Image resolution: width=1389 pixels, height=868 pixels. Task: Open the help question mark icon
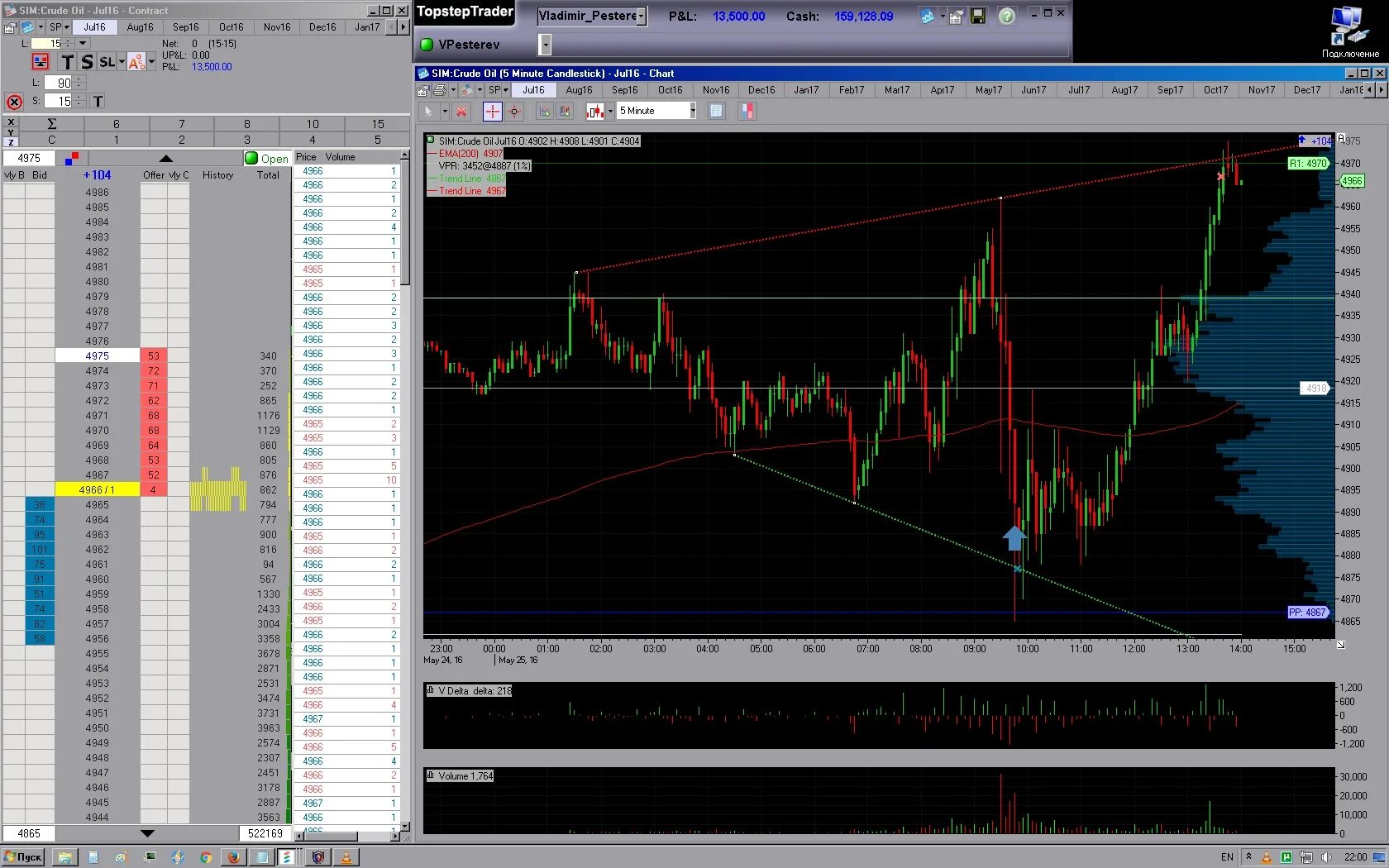1006,17
